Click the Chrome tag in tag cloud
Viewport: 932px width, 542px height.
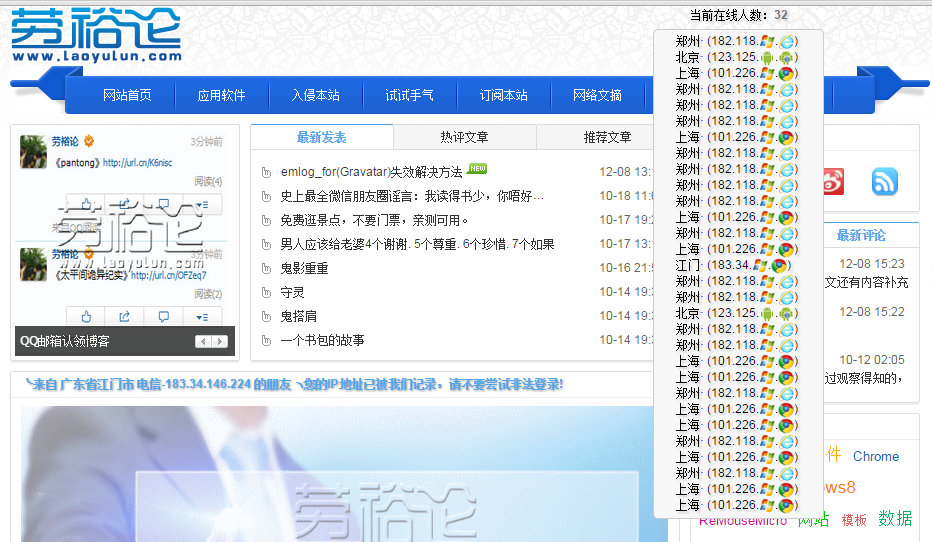click(875, 456)
